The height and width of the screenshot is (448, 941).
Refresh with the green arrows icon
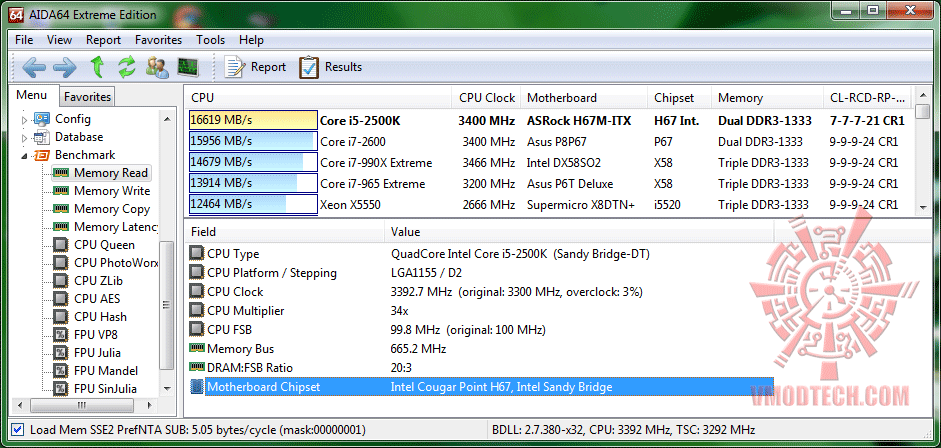(127, 67)
